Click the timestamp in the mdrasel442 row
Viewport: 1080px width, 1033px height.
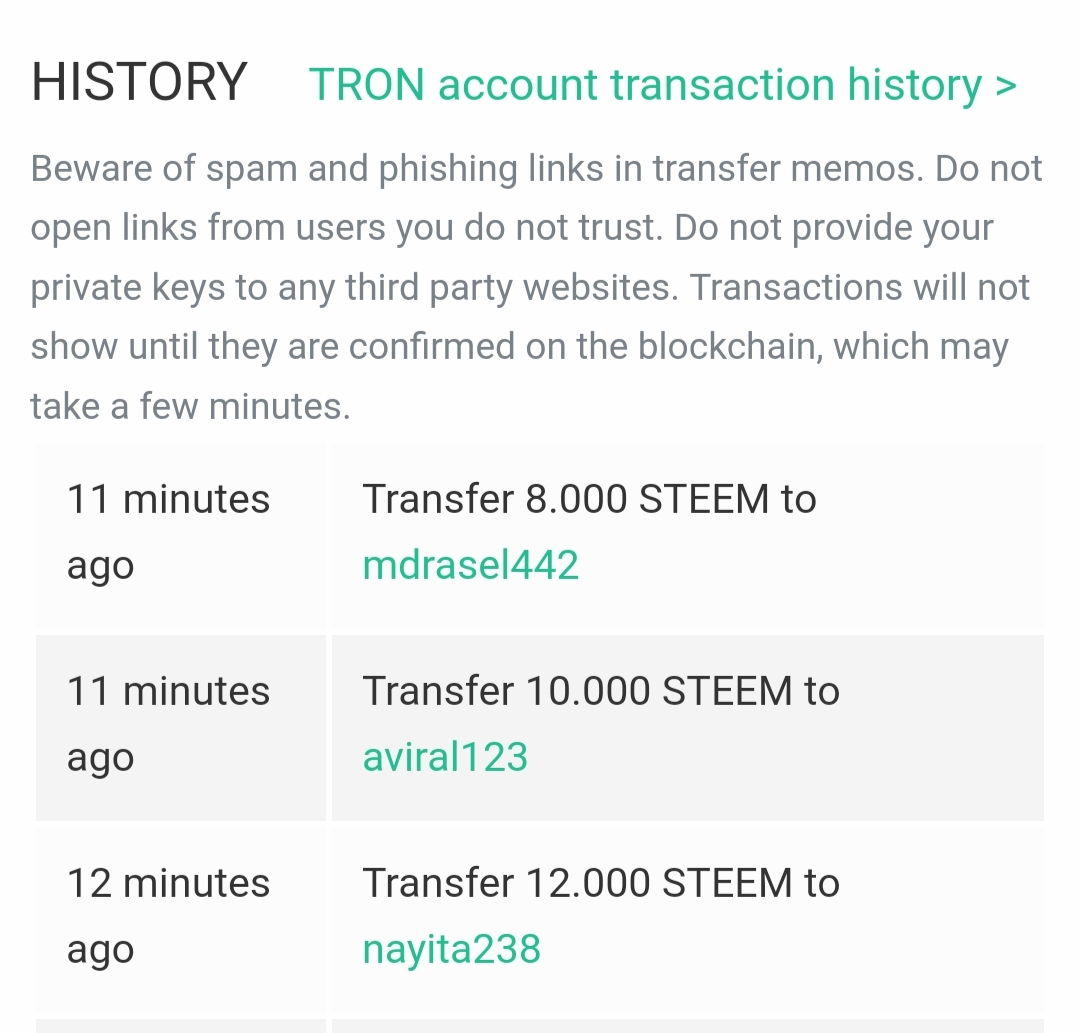(x=168, y=532)
